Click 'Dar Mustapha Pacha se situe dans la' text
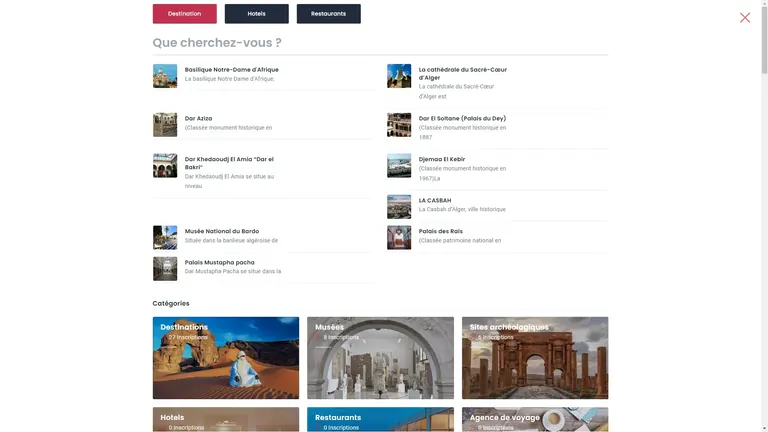 pos(233,271)
